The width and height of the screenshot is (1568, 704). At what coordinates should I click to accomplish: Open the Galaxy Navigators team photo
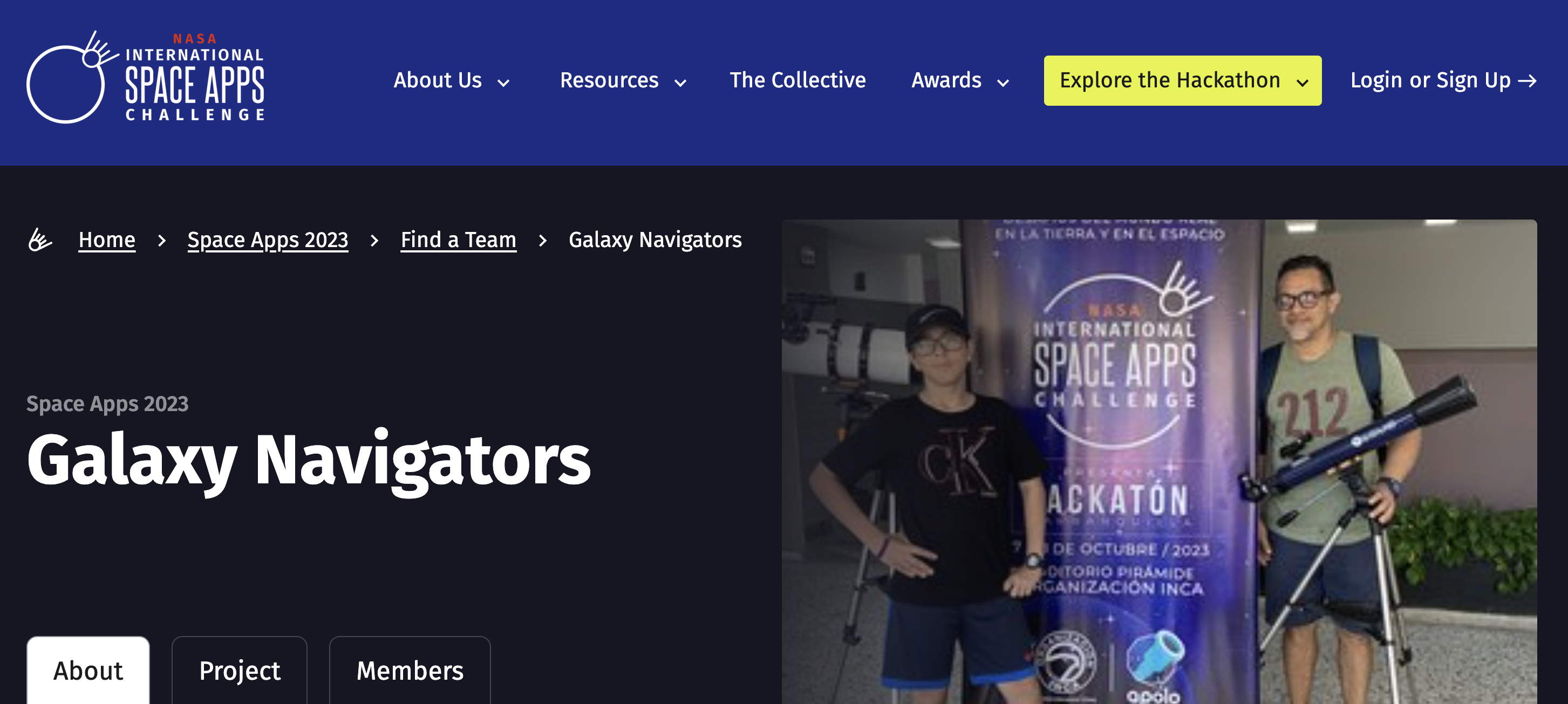pyautogui.click(x=1159, y=462)
